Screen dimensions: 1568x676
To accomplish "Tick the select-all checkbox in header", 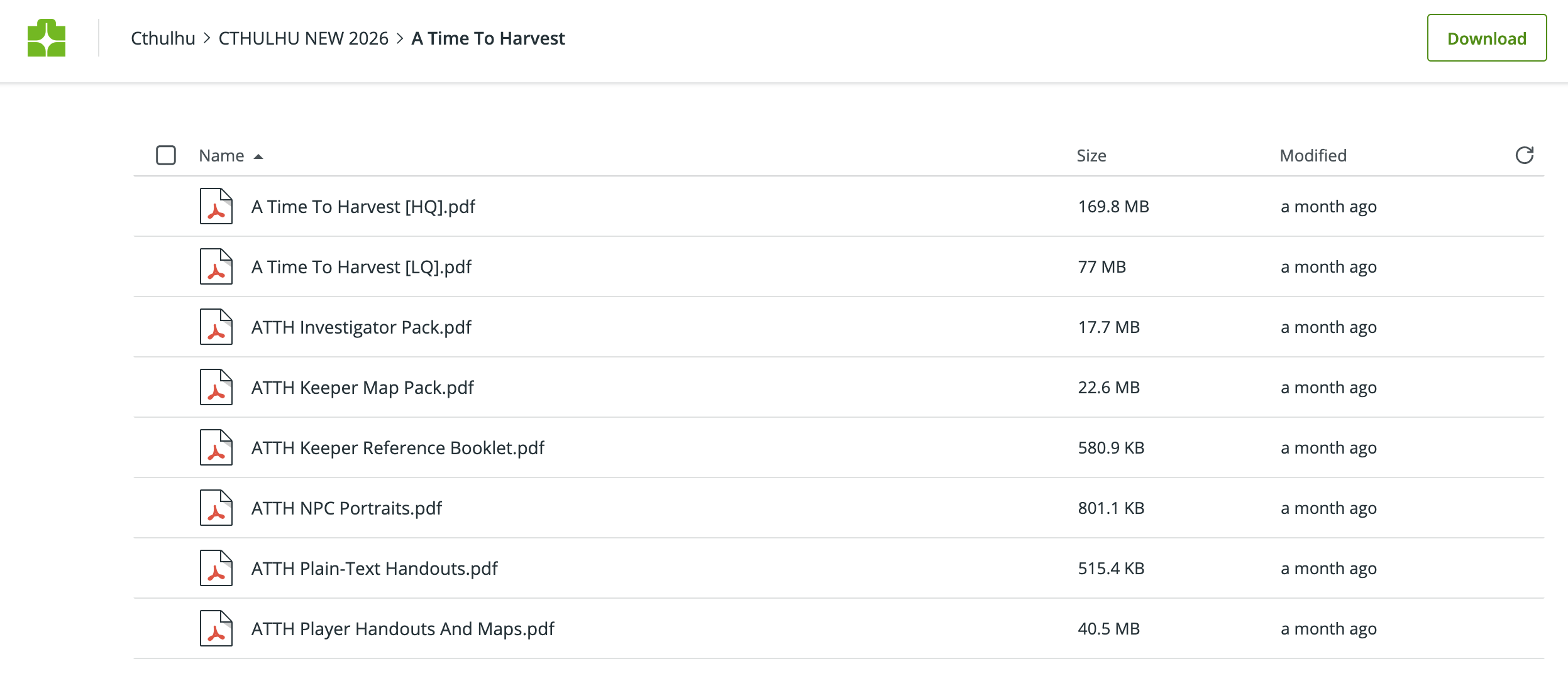I will (x=166, y=155).
